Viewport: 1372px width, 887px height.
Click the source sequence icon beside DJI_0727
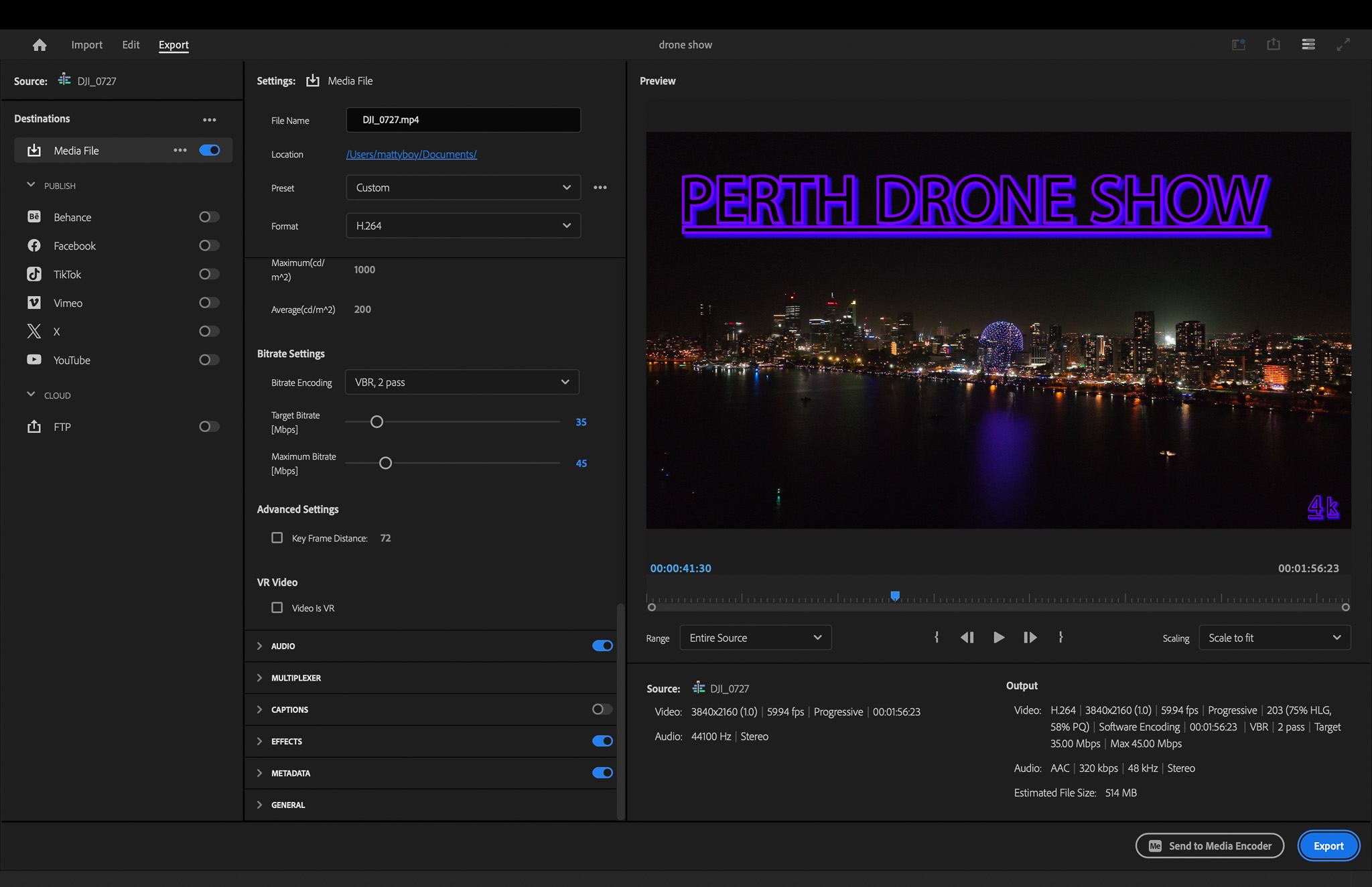click(64, 80)
